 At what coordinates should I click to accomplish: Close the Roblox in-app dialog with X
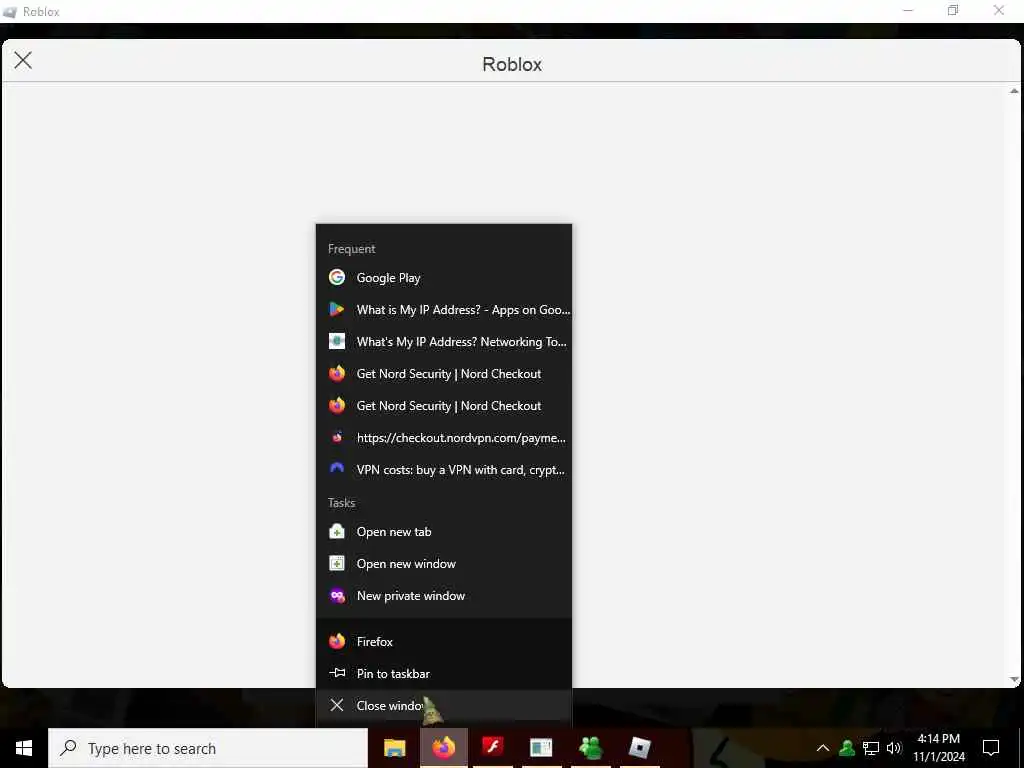pos(23,60)
